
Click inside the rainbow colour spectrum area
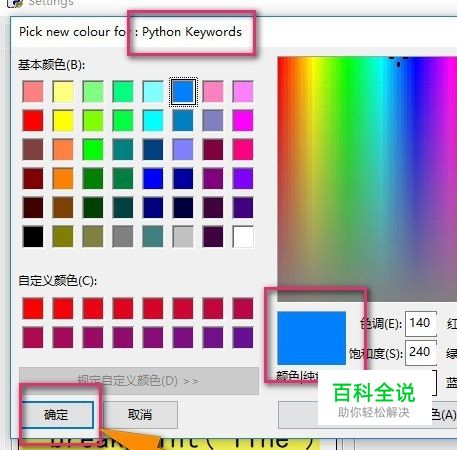coord(367,179)
